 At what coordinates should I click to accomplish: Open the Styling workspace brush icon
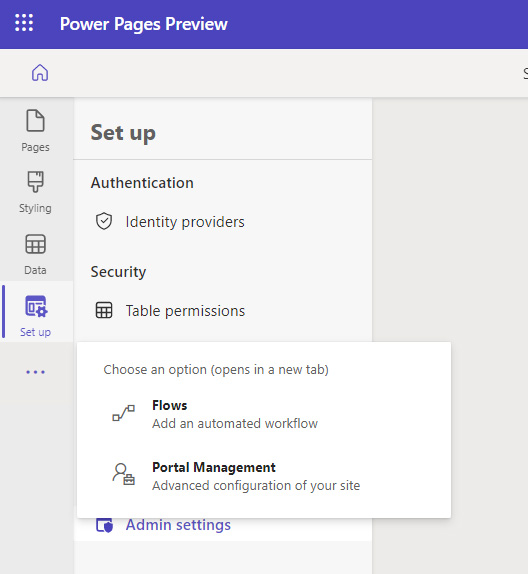pos(36,182)
